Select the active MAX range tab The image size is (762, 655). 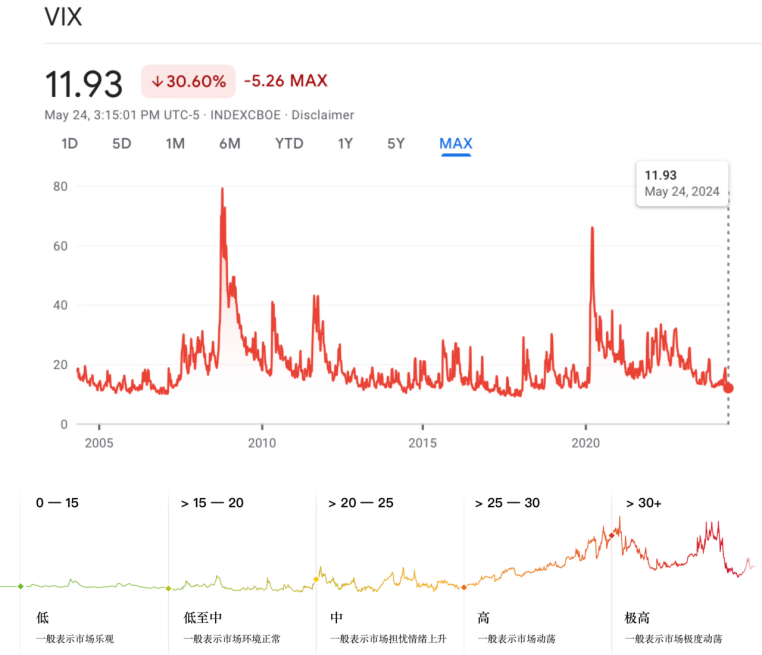point(456,144)
